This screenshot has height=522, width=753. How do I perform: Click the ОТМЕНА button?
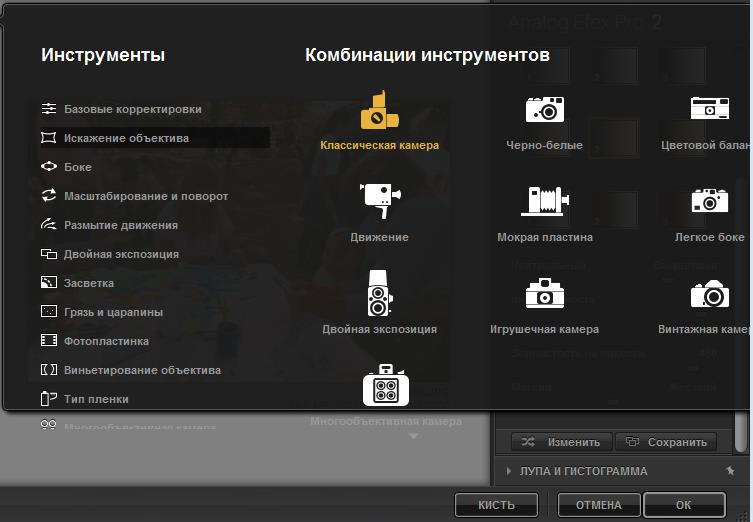(599, 505)
